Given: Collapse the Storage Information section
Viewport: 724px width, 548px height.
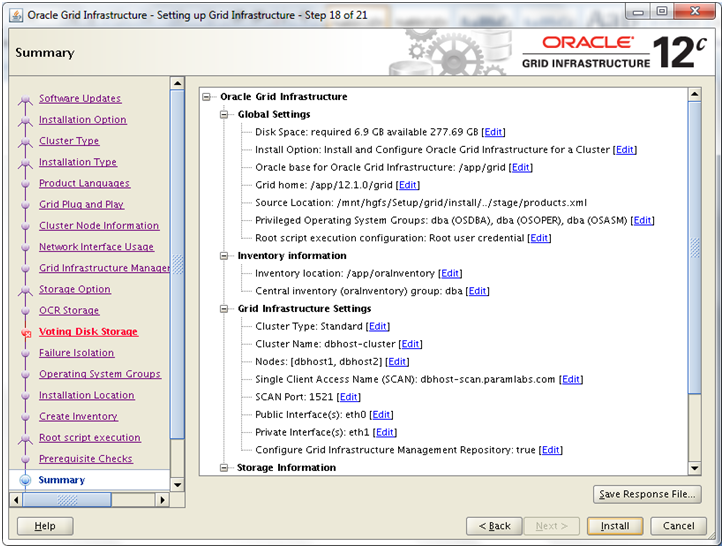Looking at the screenshot, I should click(x=224, y=468).
